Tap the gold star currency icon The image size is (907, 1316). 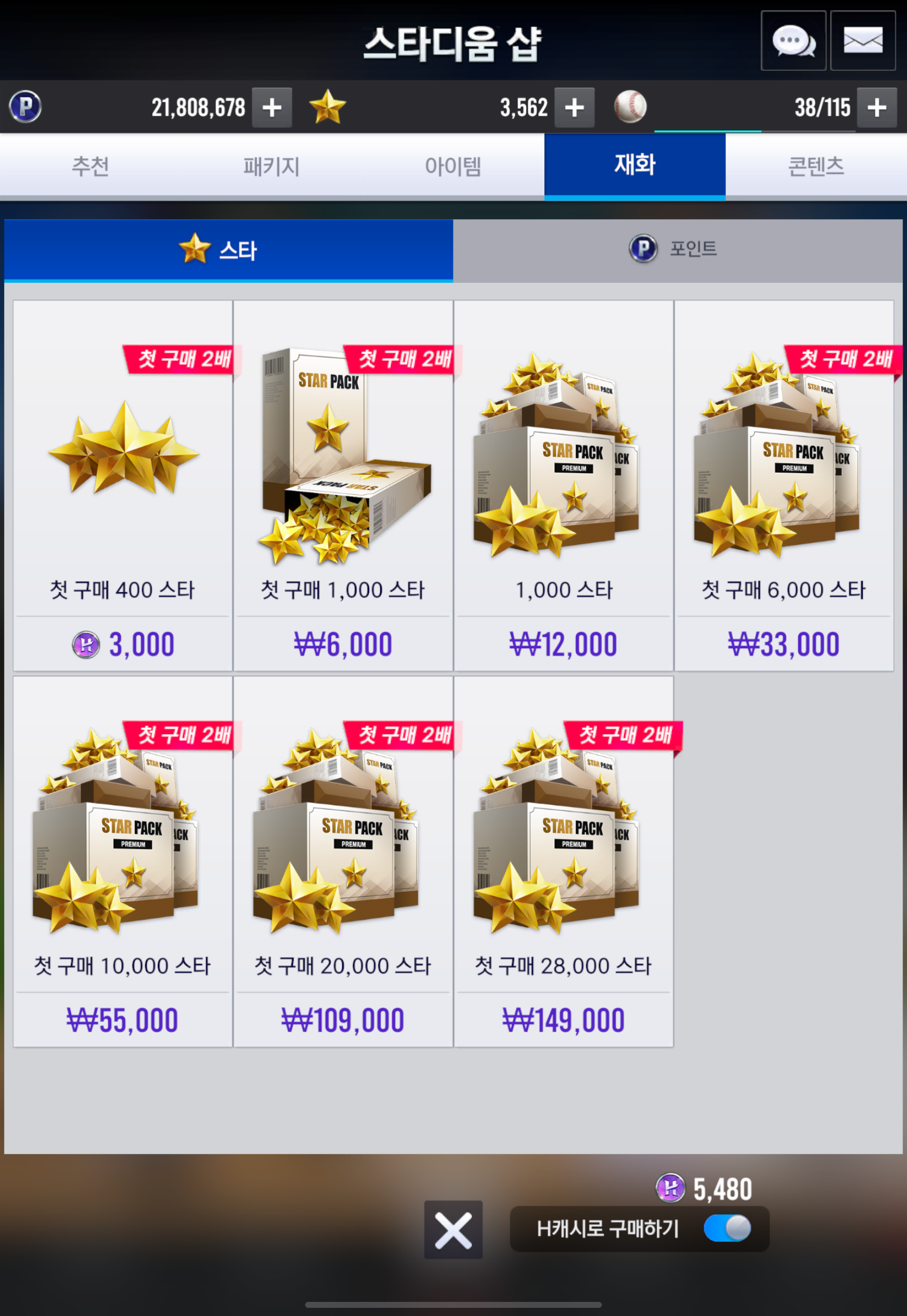[327, 107]
